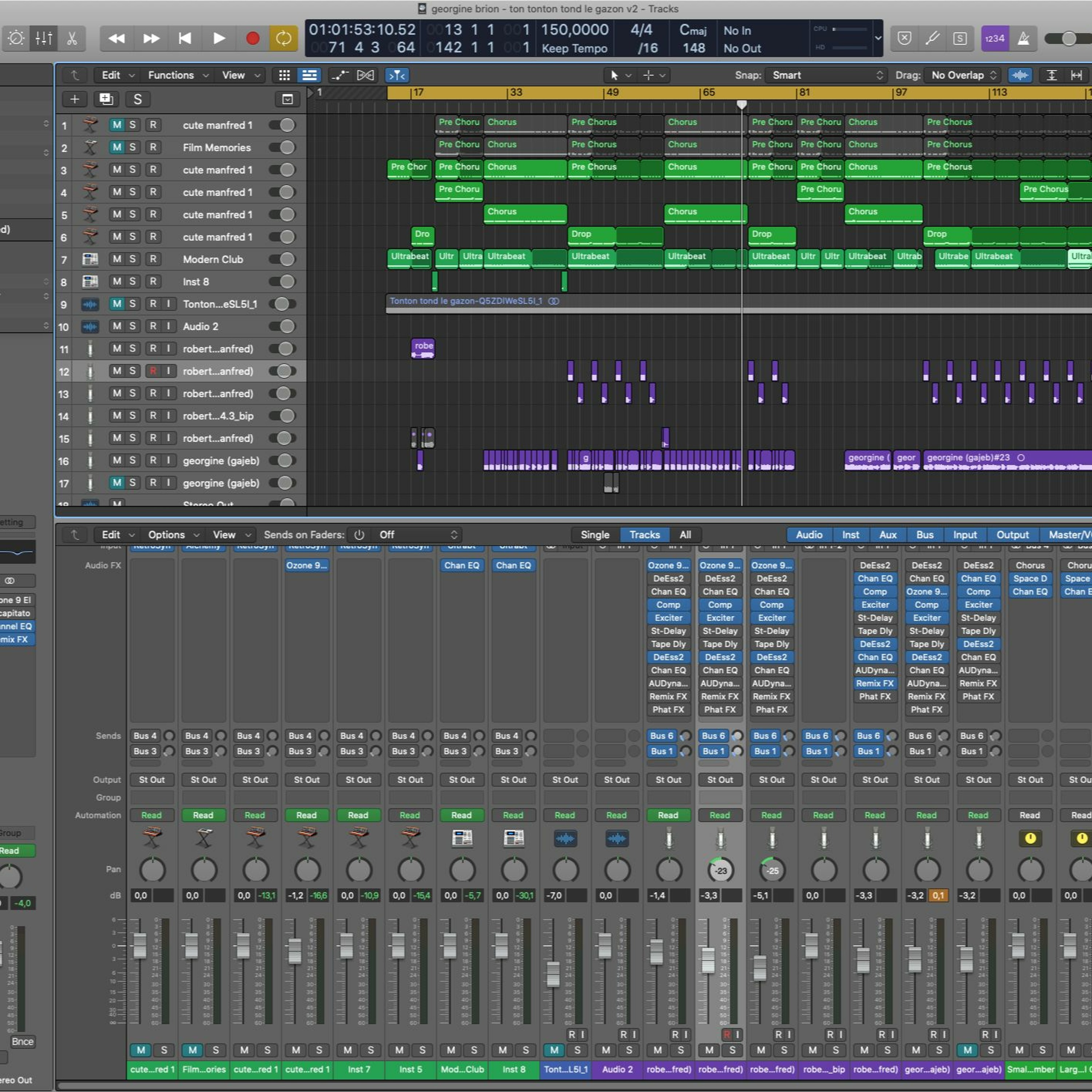The image size is (1092, 1092).
Task: Toggle the Mixer button in the control bar
Action: point(44,39)
